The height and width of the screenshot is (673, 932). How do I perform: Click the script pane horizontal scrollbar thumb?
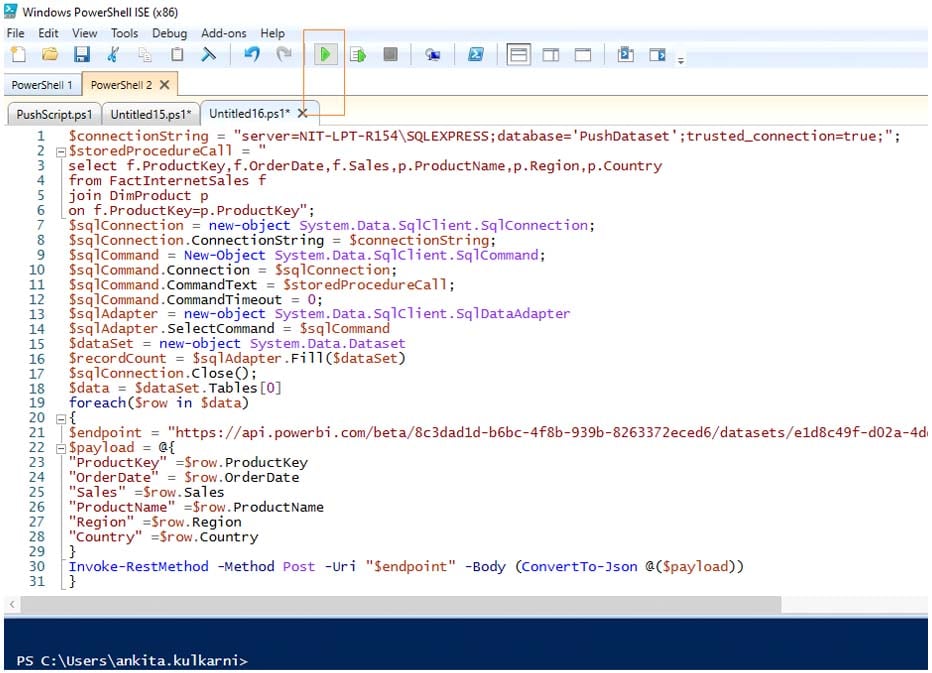401,604
